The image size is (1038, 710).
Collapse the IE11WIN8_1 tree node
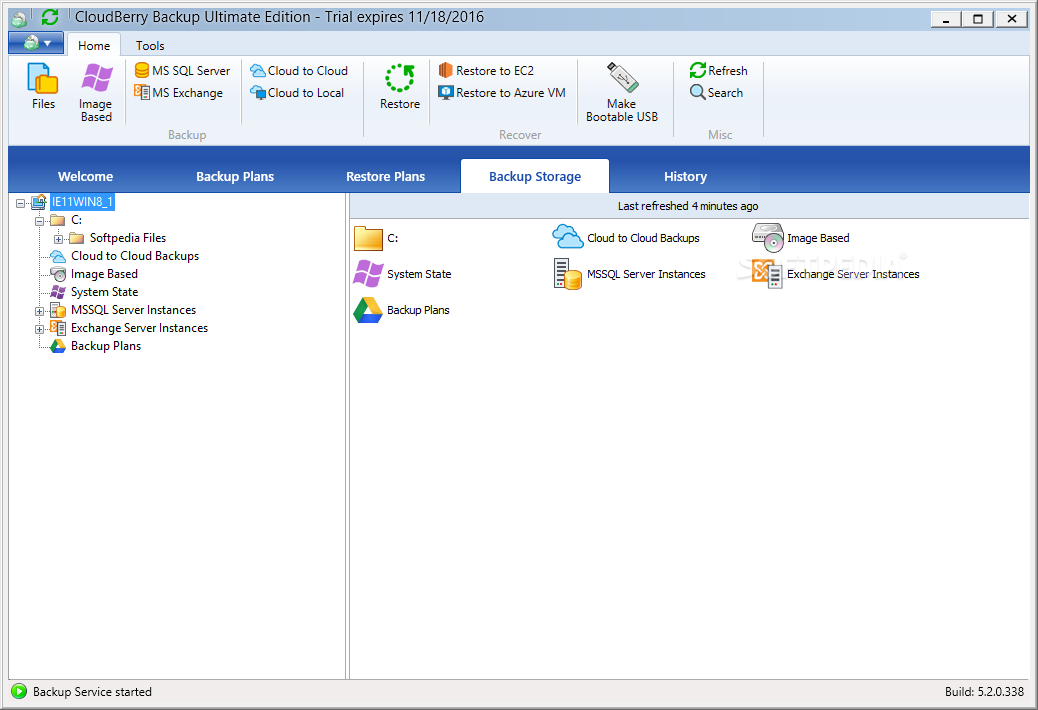[x=21, y=203]
